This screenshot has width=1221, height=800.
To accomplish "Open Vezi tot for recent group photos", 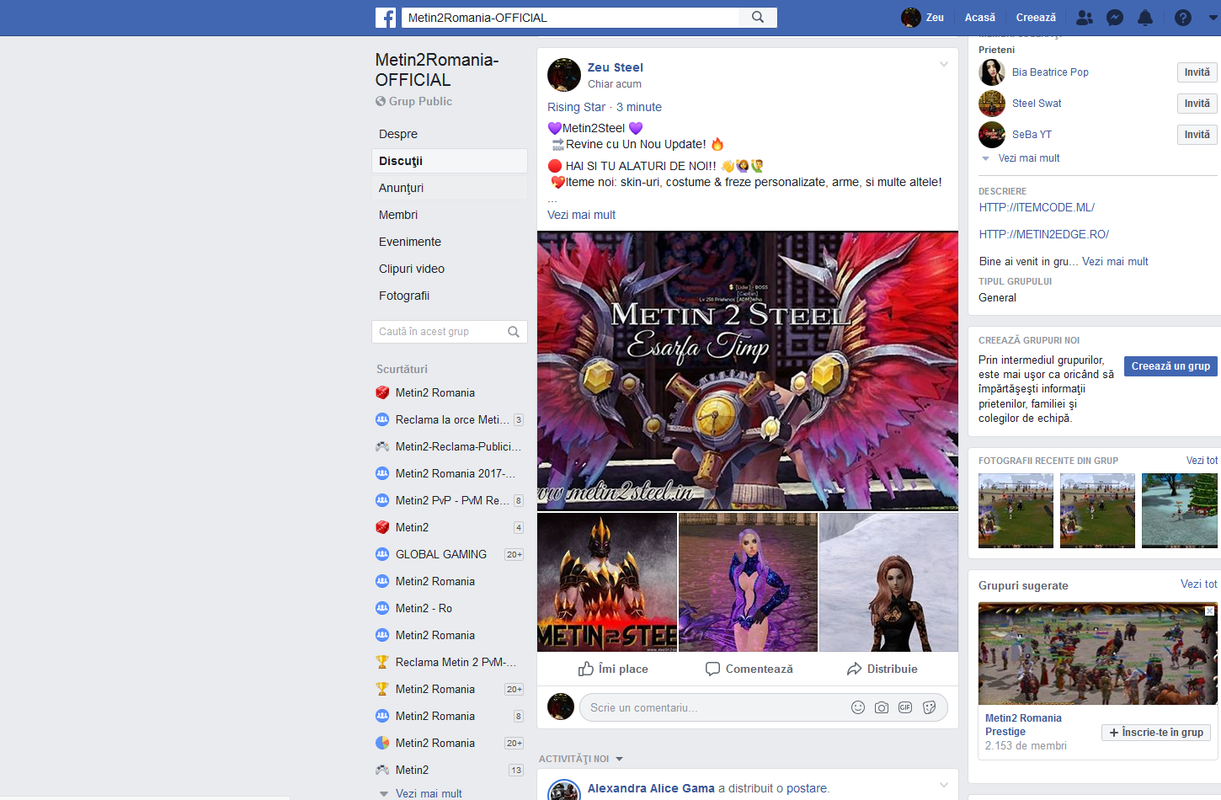I will point(1202,461).
